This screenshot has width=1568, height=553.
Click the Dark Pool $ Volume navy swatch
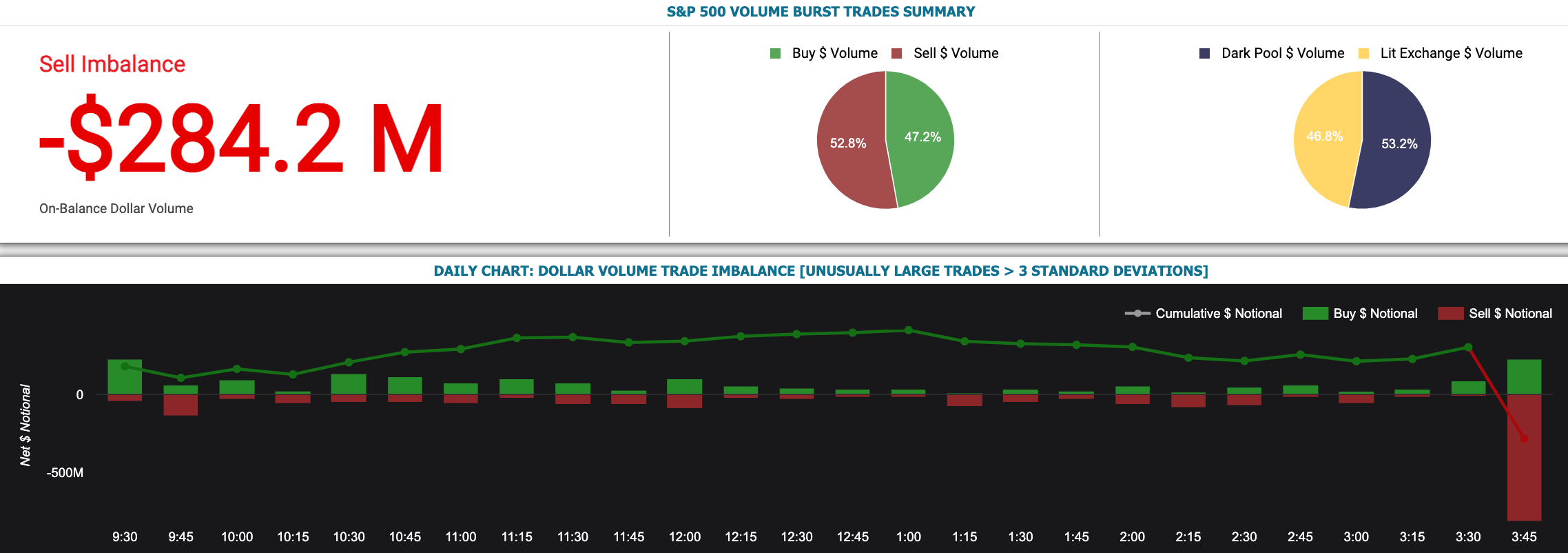point(1204,54)
